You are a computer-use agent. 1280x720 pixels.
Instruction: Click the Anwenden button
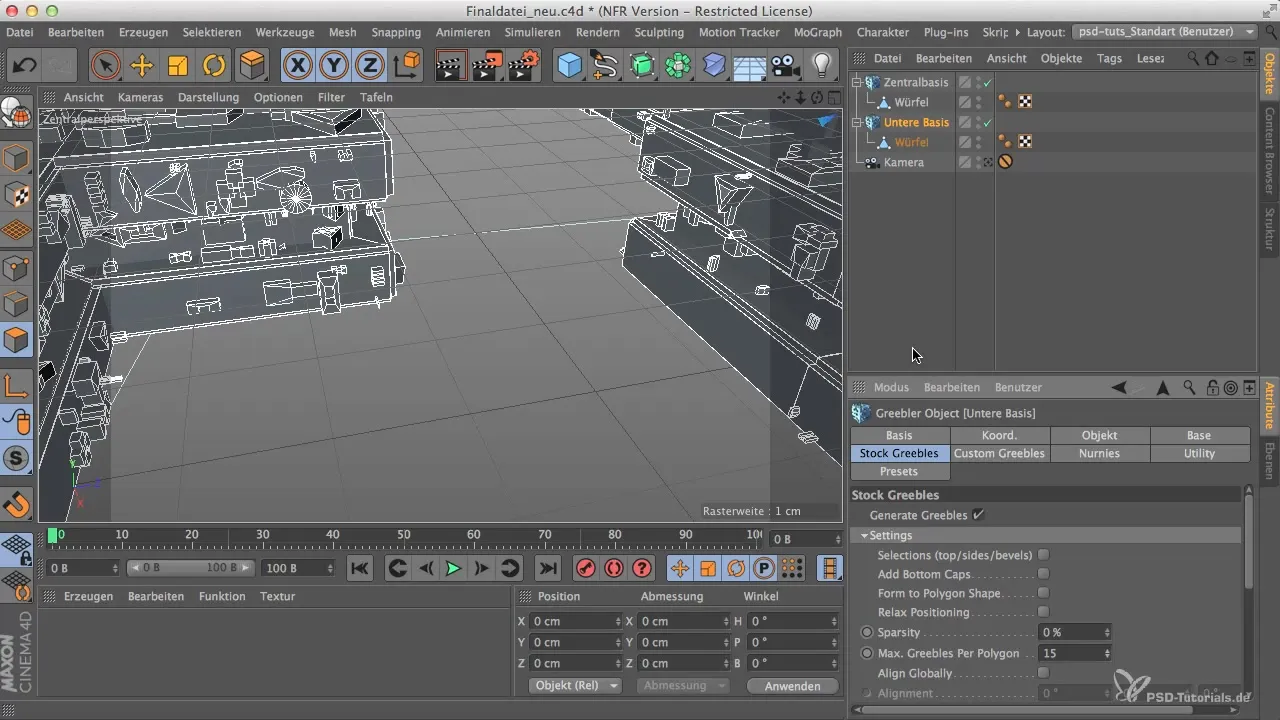(792, 686)
